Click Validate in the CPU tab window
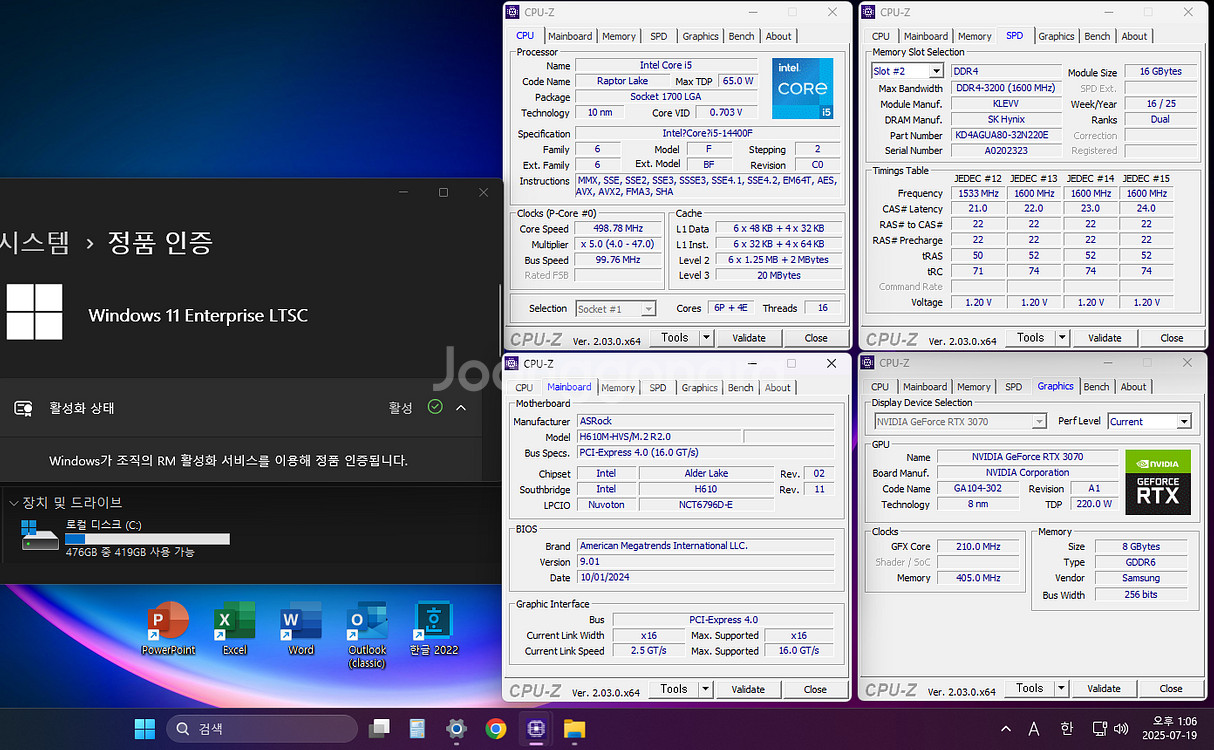 [749, 338]
